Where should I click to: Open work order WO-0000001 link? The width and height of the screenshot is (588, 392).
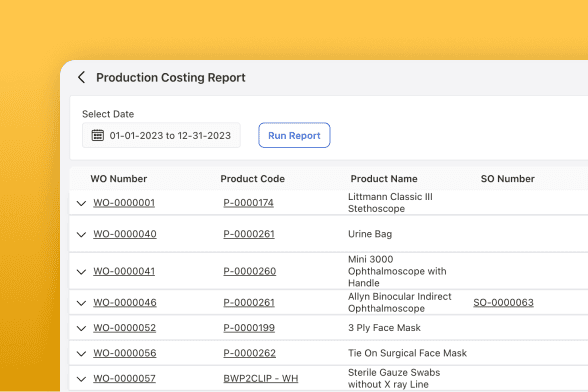[x=124, y=203]
